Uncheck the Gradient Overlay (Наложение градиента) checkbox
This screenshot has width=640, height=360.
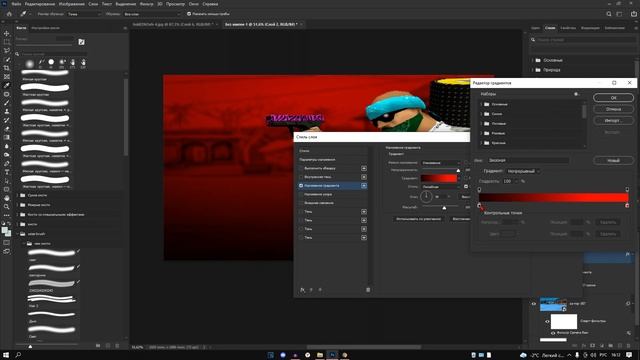301,186
